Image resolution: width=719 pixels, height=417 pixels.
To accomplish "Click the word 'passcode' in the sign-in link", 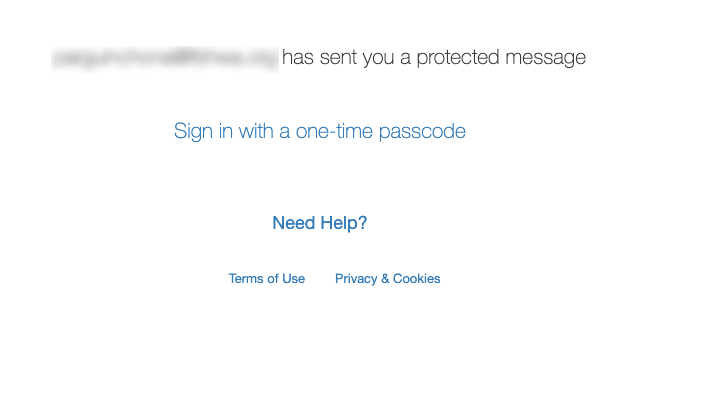I will [x=422, y=131].
